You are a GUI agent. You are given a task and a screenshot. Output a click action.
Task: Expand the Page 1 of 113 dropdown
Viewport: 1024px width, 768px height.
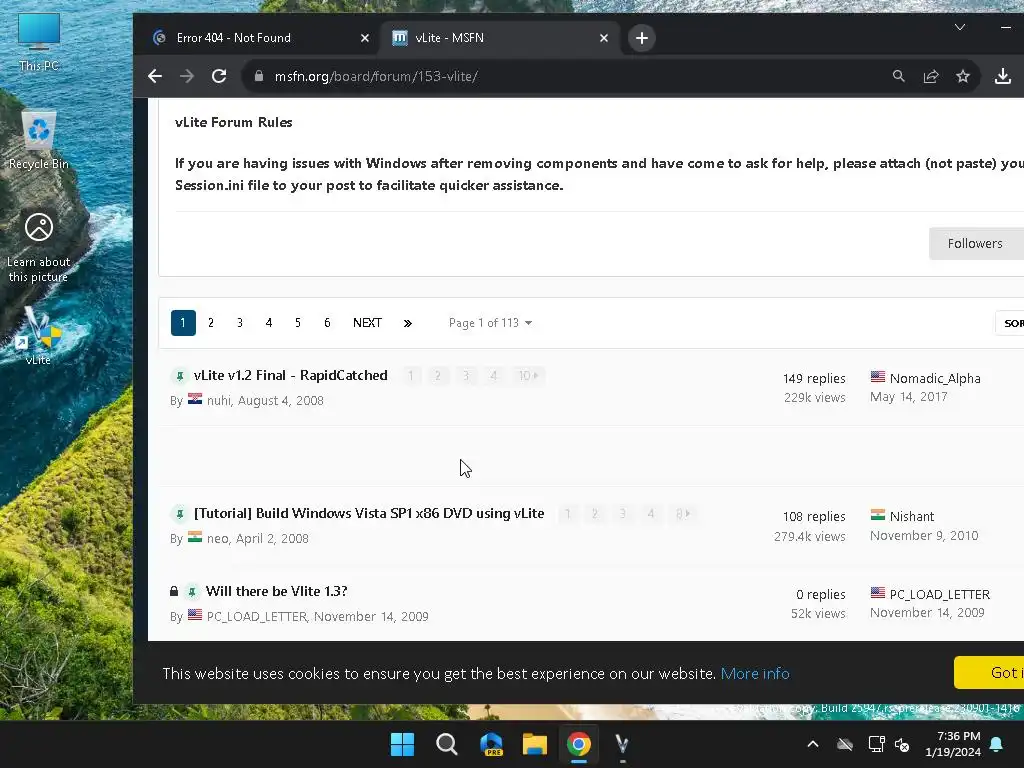click(x=490, y=323)
